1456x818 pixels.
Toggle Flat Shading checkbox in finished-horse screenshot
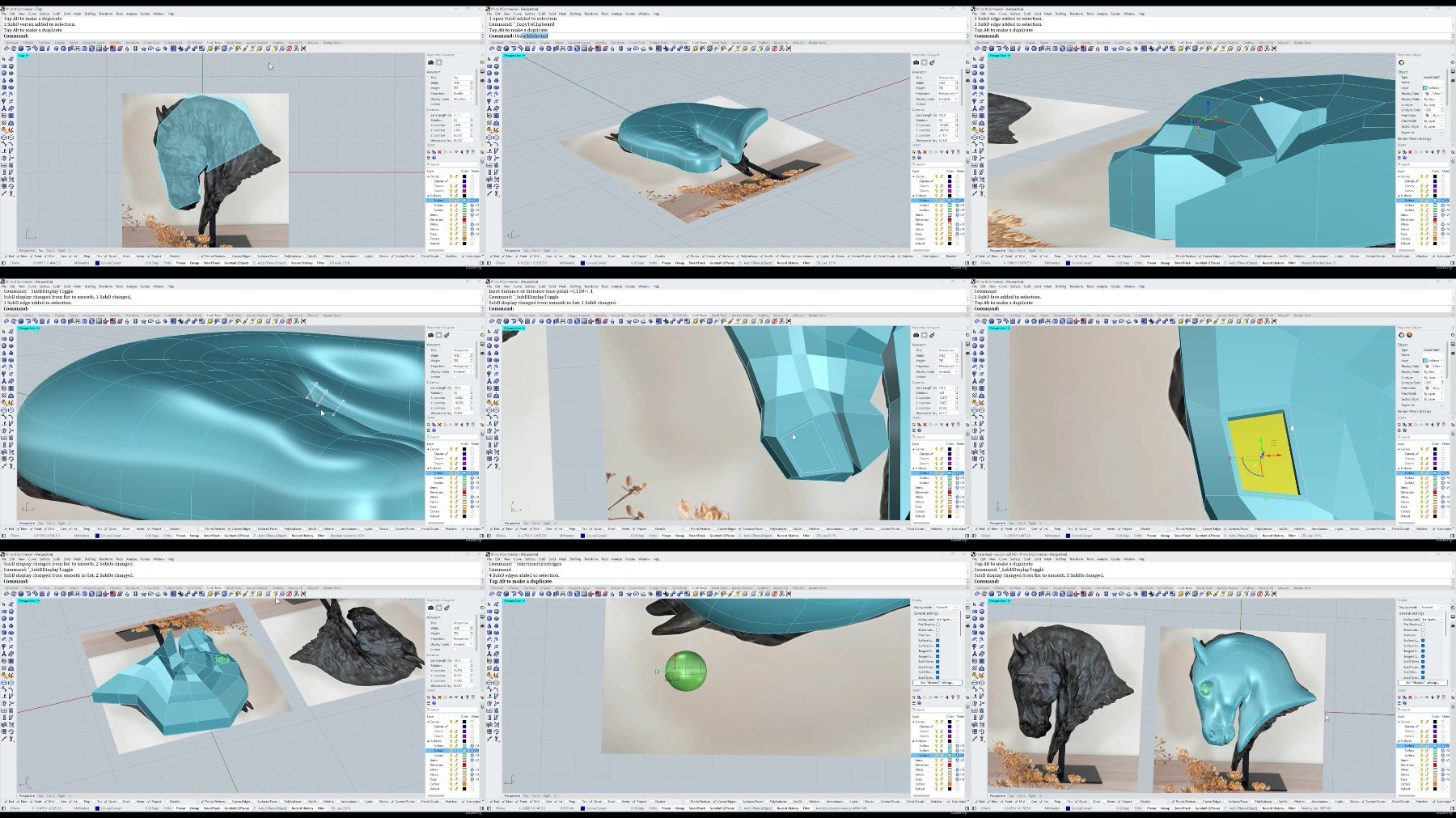(x=1423, y=625)
